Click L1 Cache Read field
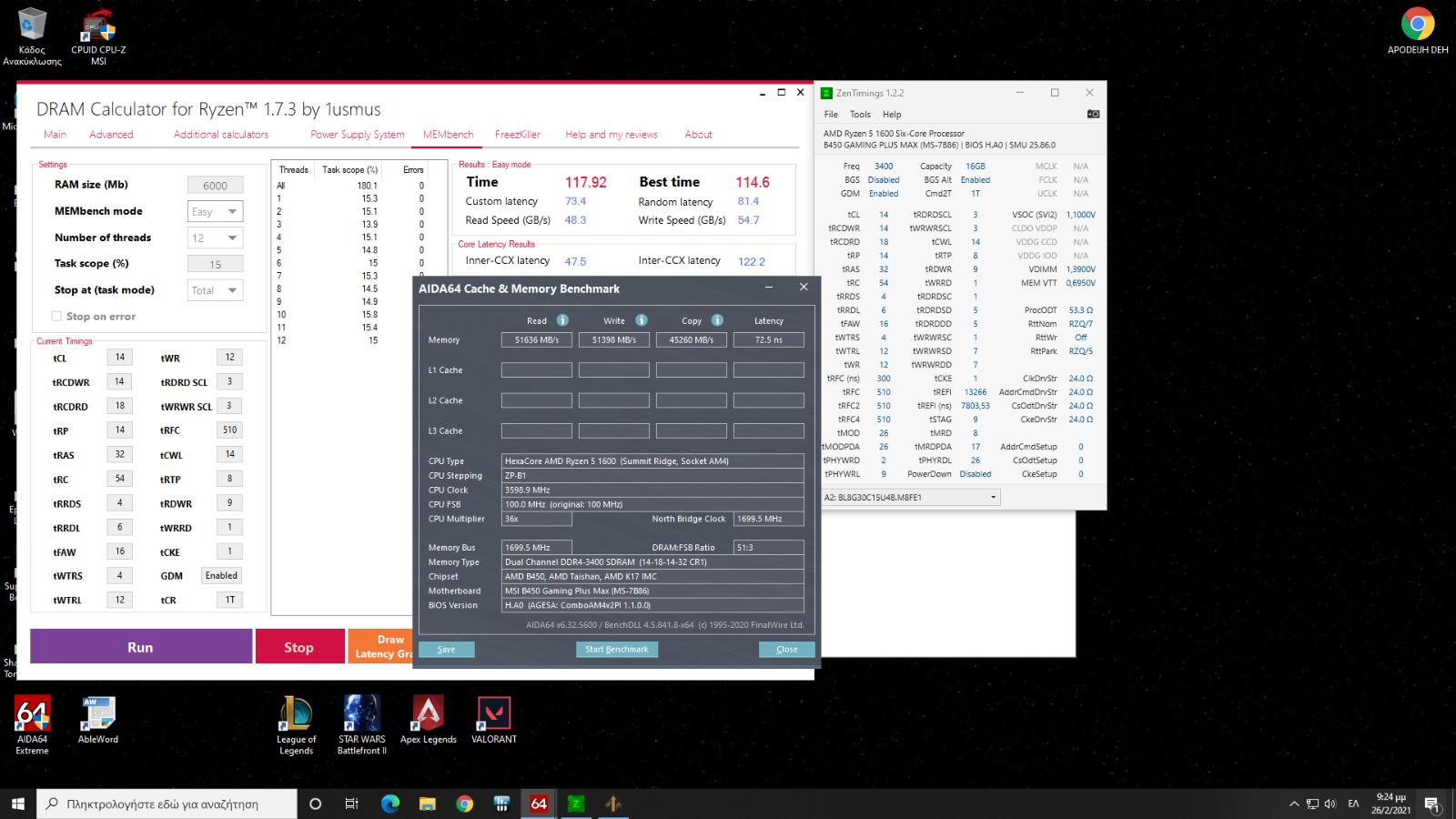This screenshot has height=819, width=1456. coord(537,369)
